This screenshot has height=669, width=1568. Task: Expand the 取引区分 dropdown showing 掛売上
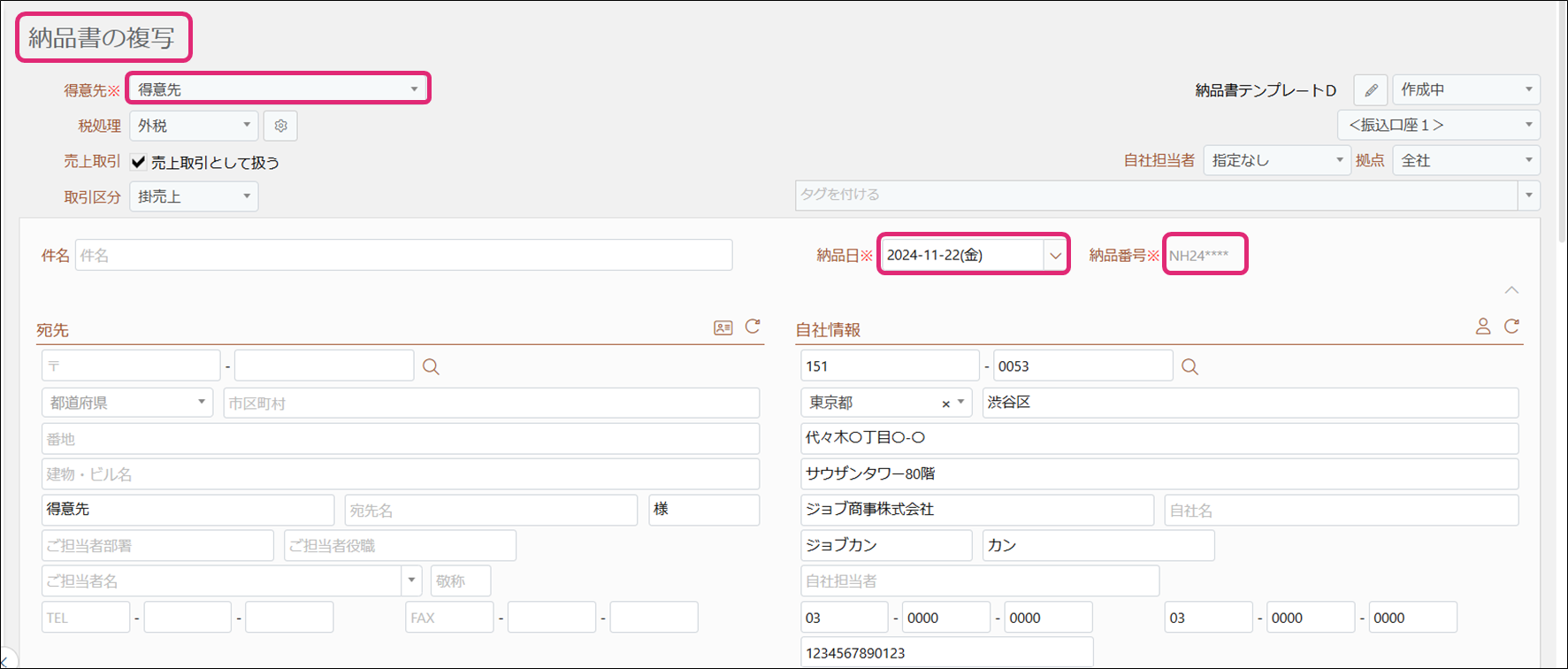click(x=194, y=196)
